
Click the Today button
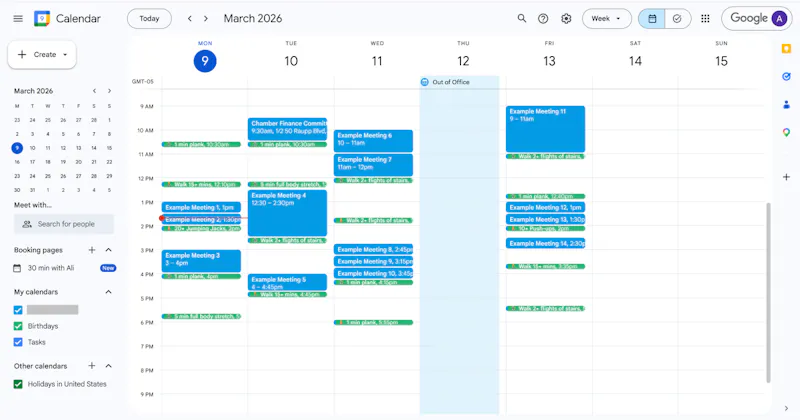coord(149,18)
